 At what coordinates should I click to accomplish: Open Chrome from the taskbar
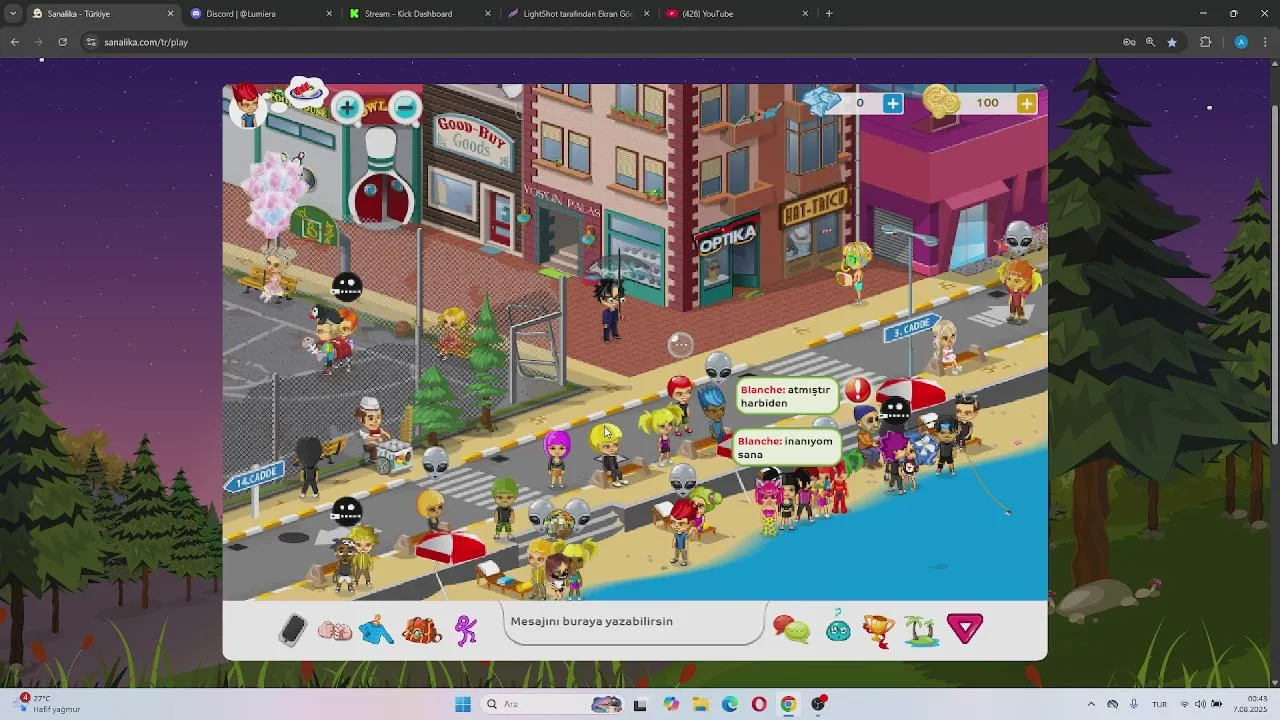(x=788, y=704)
